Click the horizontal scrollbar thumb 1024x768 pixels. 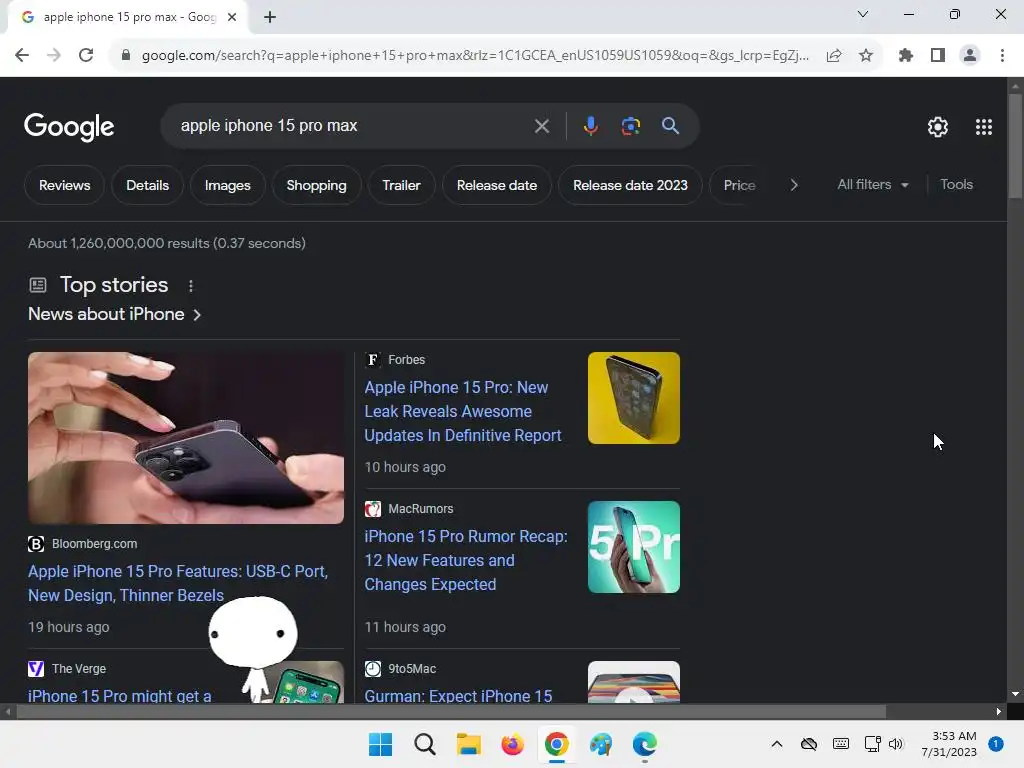(451, 711)
